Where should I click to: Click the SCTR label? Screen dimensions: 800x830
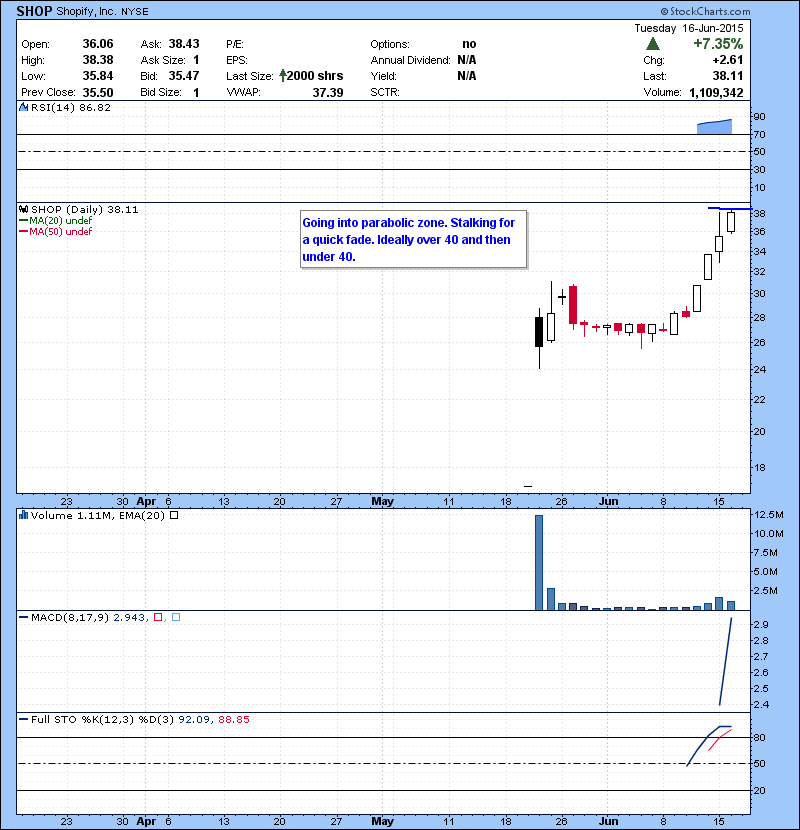coord(385,92)
